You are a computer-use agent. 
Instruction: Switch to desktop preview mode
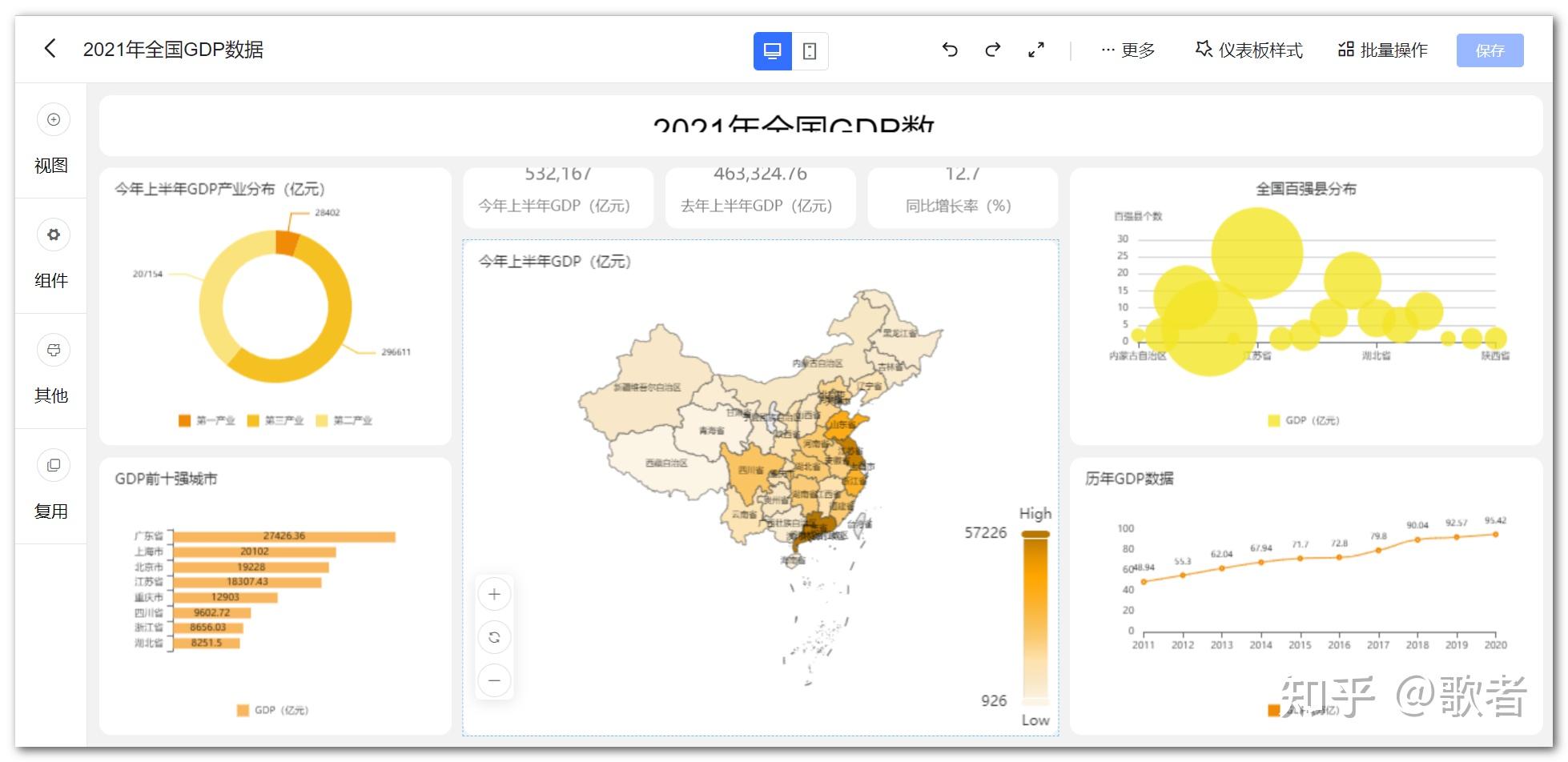(x=770, y=50)
